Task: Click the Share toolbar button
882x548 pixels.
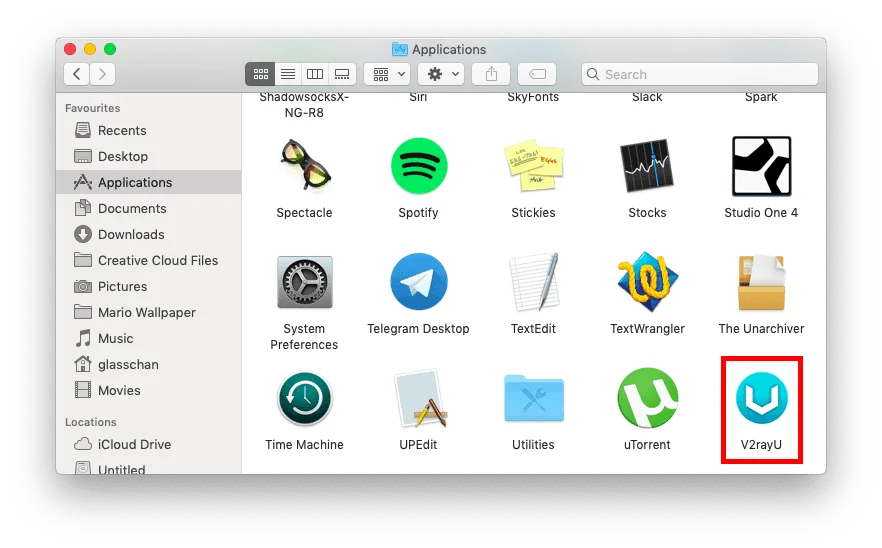Action: click(x=491, y=74)
